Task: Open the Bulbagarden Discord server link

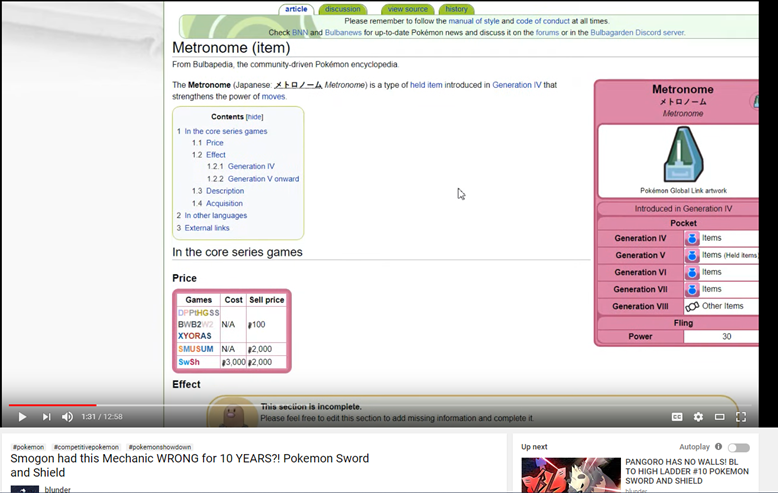Action: pos(637,32)
